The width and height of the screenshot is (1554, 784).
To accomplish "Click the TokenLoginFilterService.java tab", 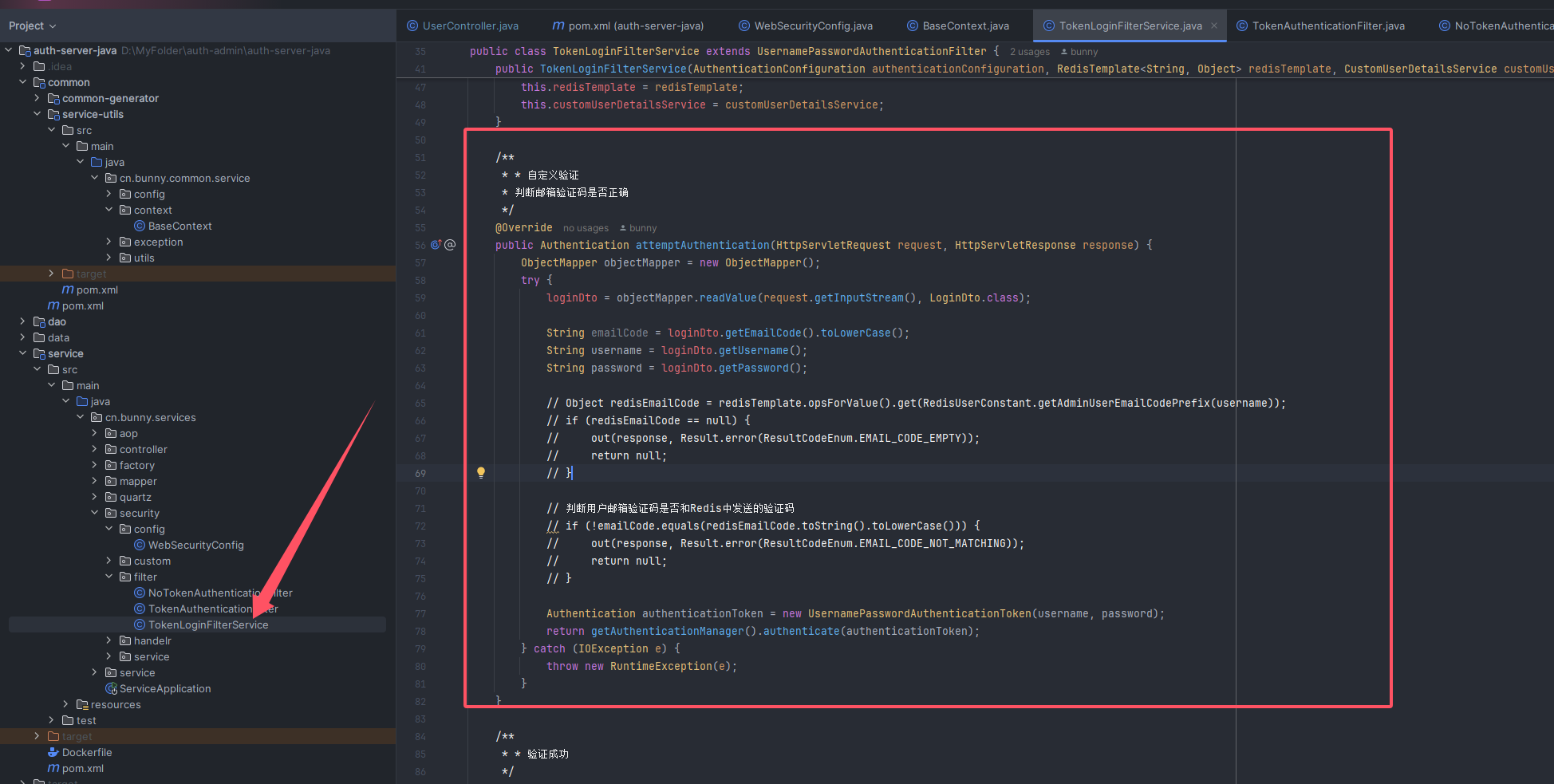I will (1130, 26).
